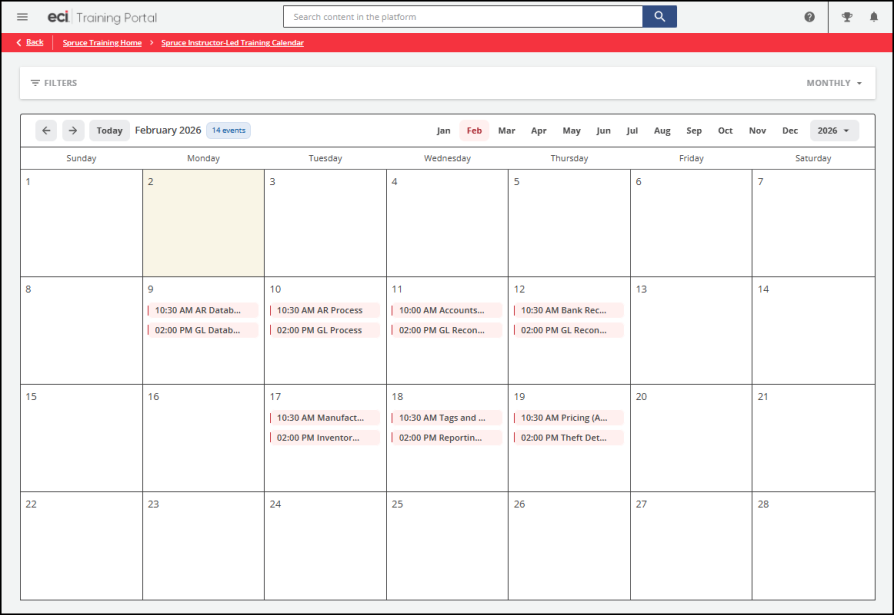Viewport: 894px width, 615px height.
Task: Click the magnifier search button
Action: click(x=659, y=17)
